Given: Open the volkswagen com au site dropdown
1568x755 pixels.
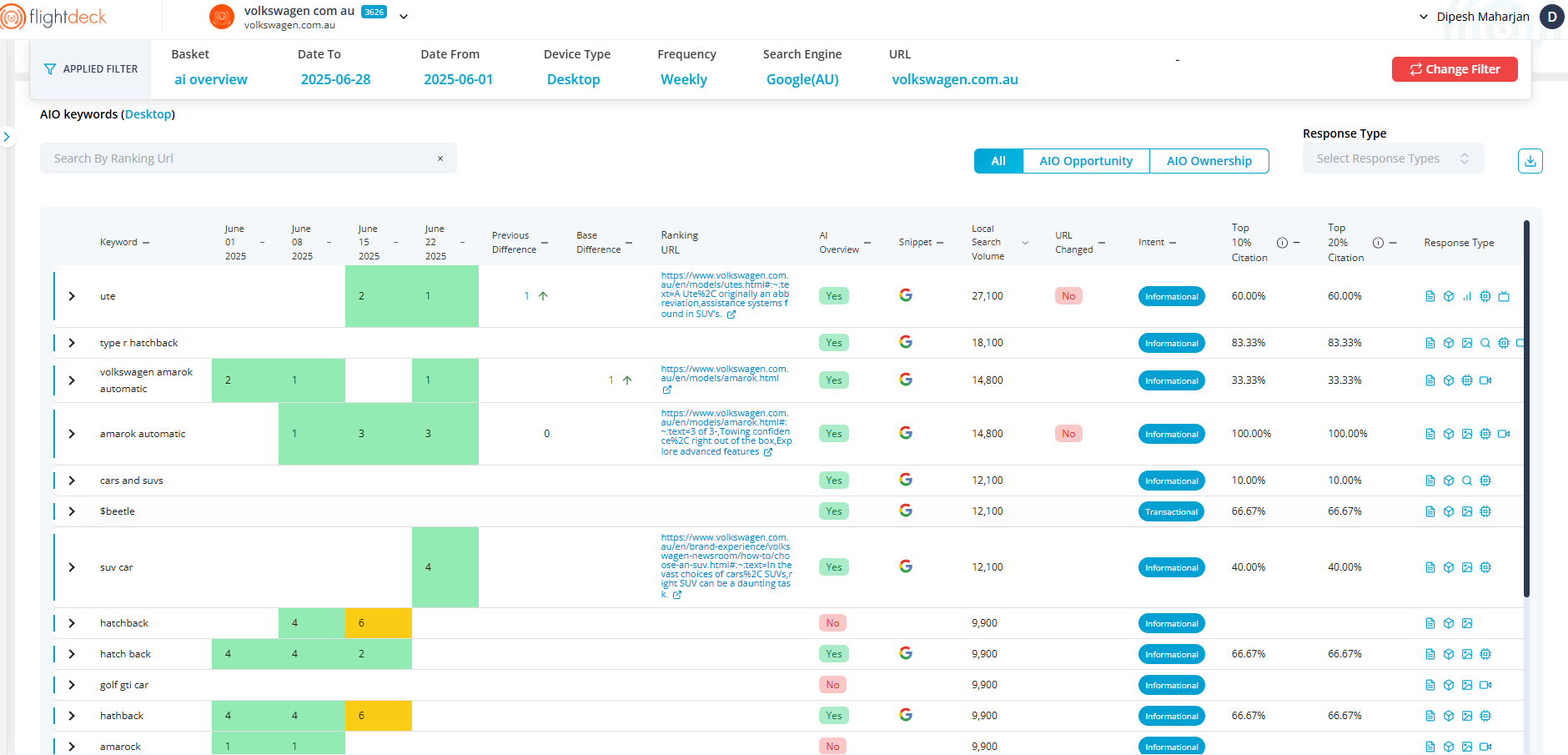Looking at the screenshot, I should (x=404, y=16).
